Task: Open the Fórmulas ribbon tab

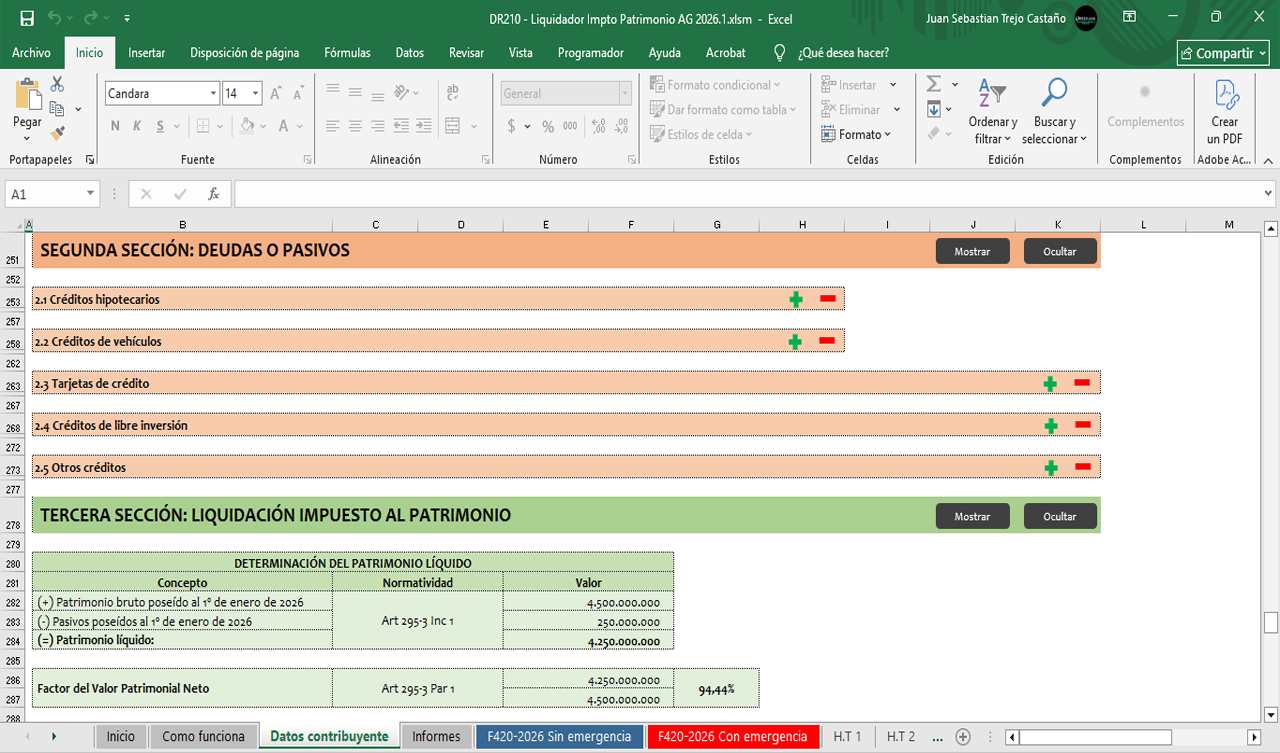Action: tap(347, 53)
